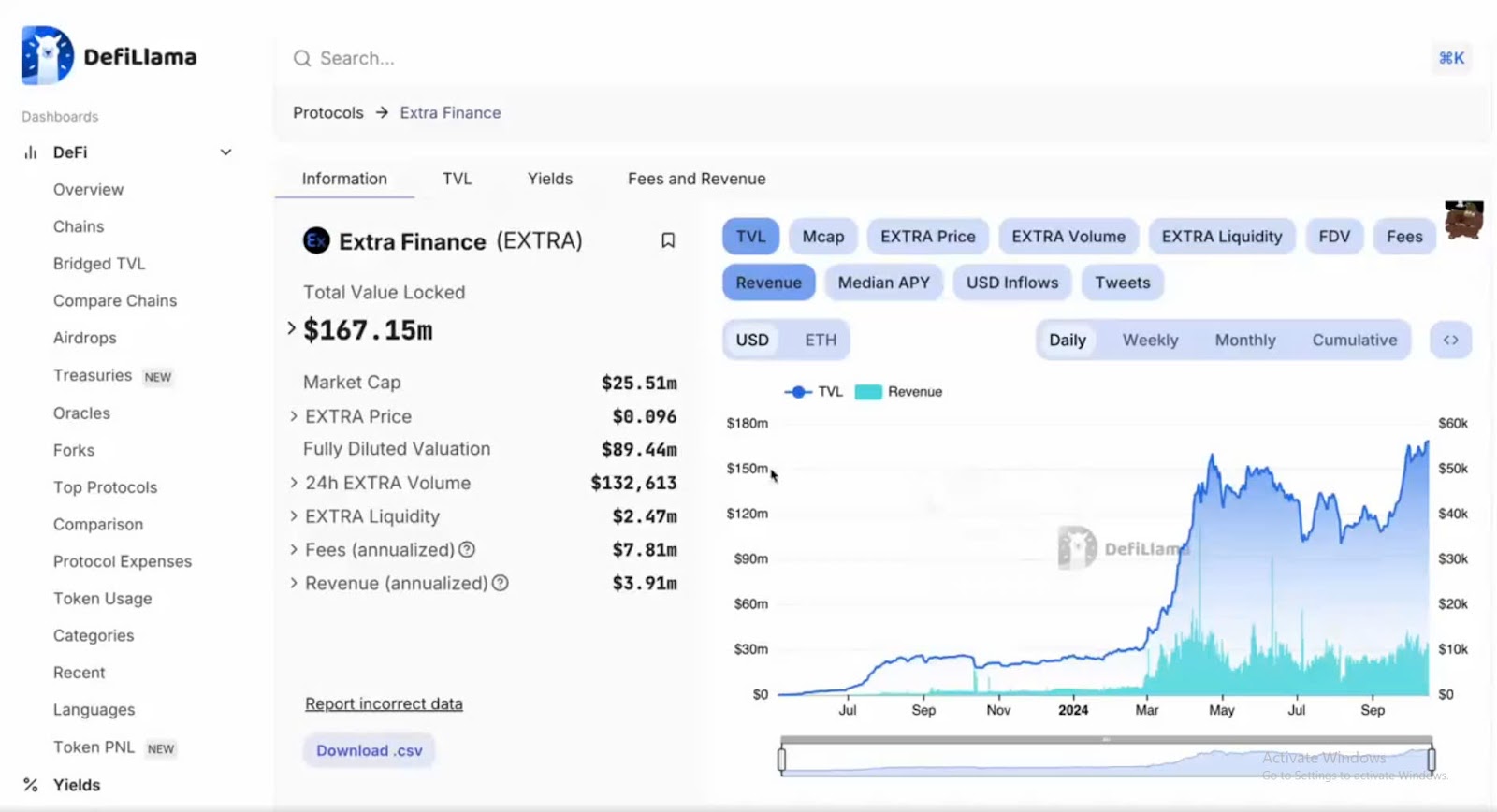
Task: Select Daily chart interval
Action: point(1068,340)
